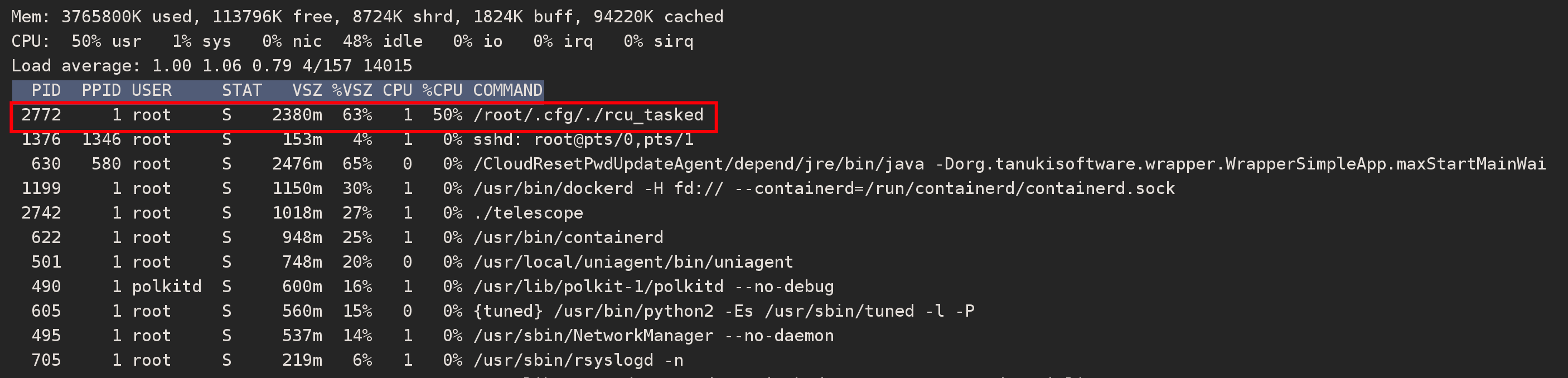Click the %VSZ column header
Screen dimensions: 1568x378
352,91
